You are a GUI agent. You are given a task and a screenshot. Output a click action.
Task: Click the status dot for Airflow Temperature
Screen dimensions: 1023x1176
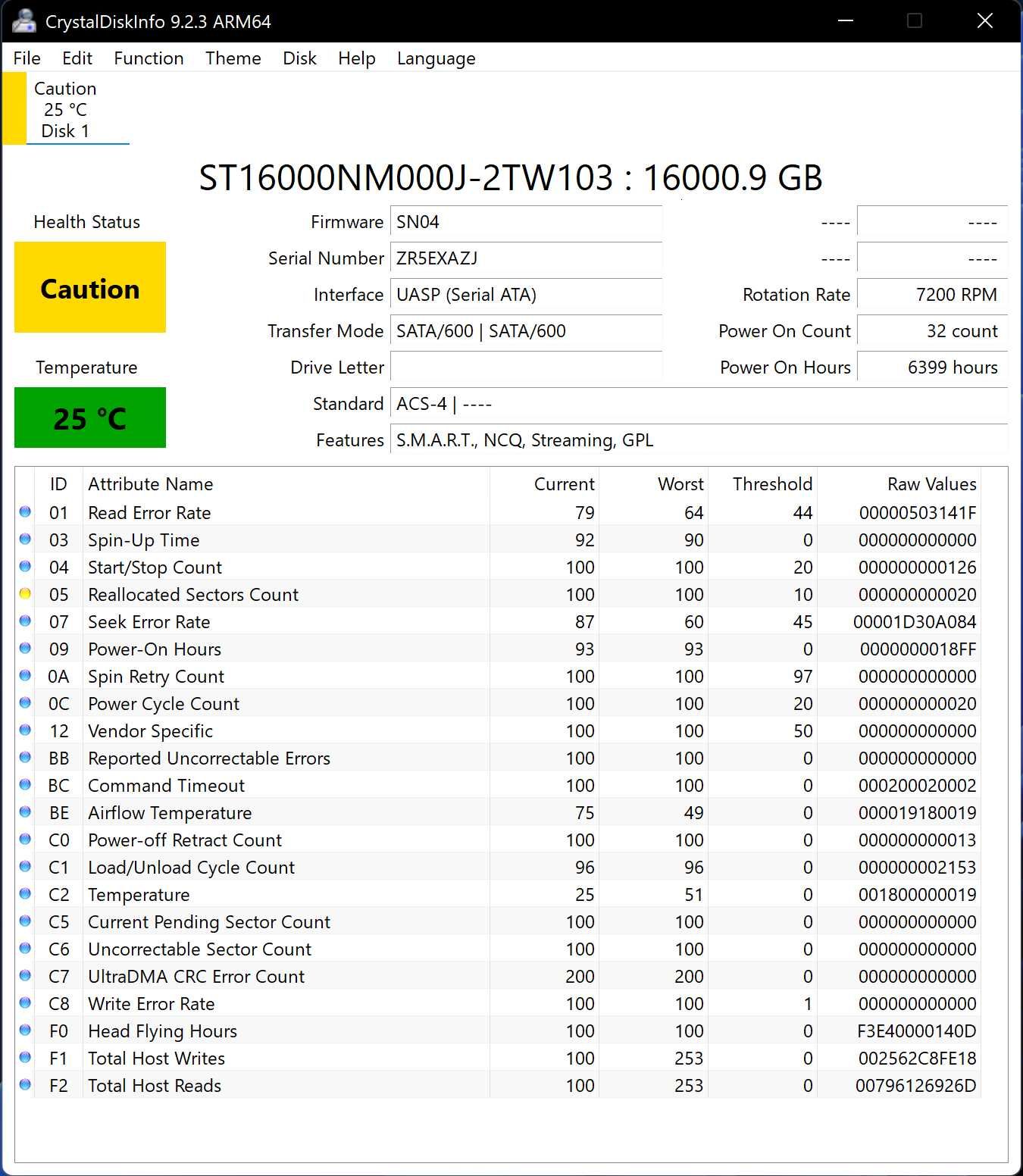pos(25,812)
